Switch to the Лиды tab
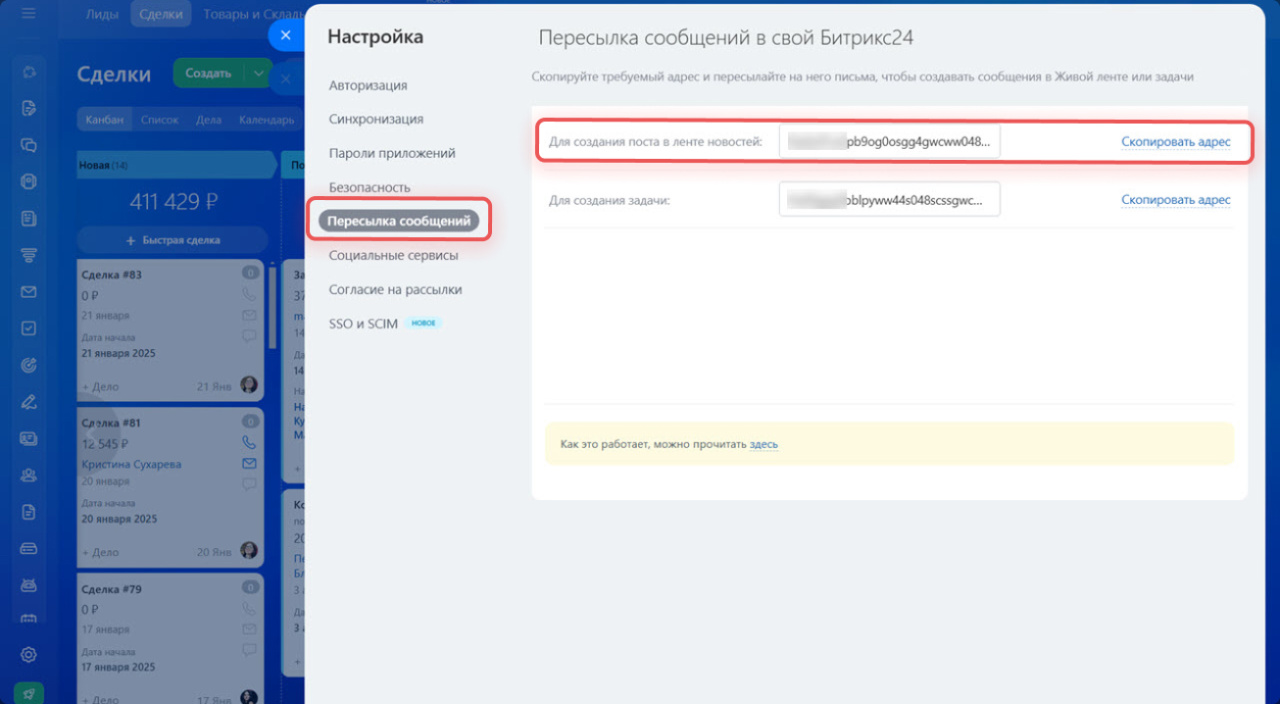This screenshot has height=704, width=1280. tap(102, 14)
